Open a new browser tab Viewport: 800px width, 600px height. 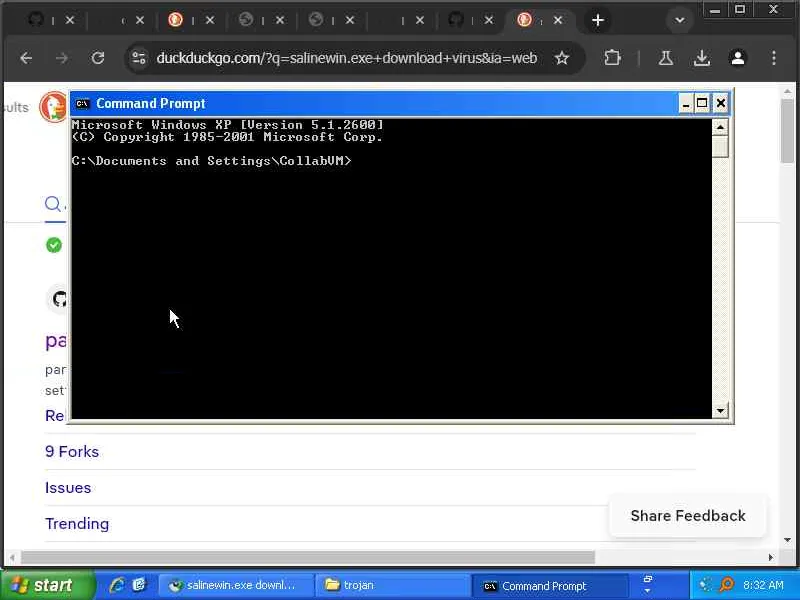(x=598, y=20)
